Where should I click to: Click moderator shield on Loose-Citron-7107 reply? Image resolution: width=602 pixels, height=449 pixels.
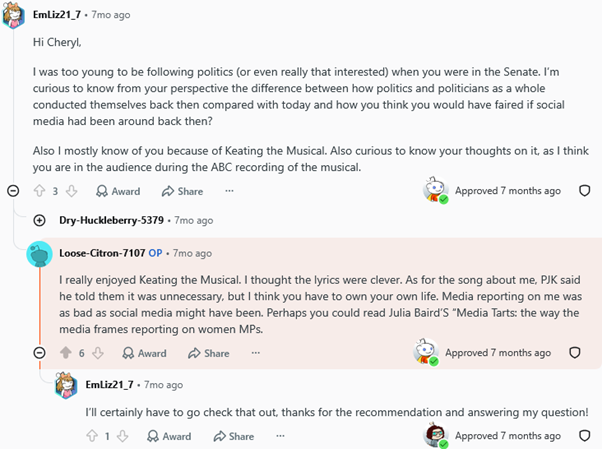pos(574,353)
